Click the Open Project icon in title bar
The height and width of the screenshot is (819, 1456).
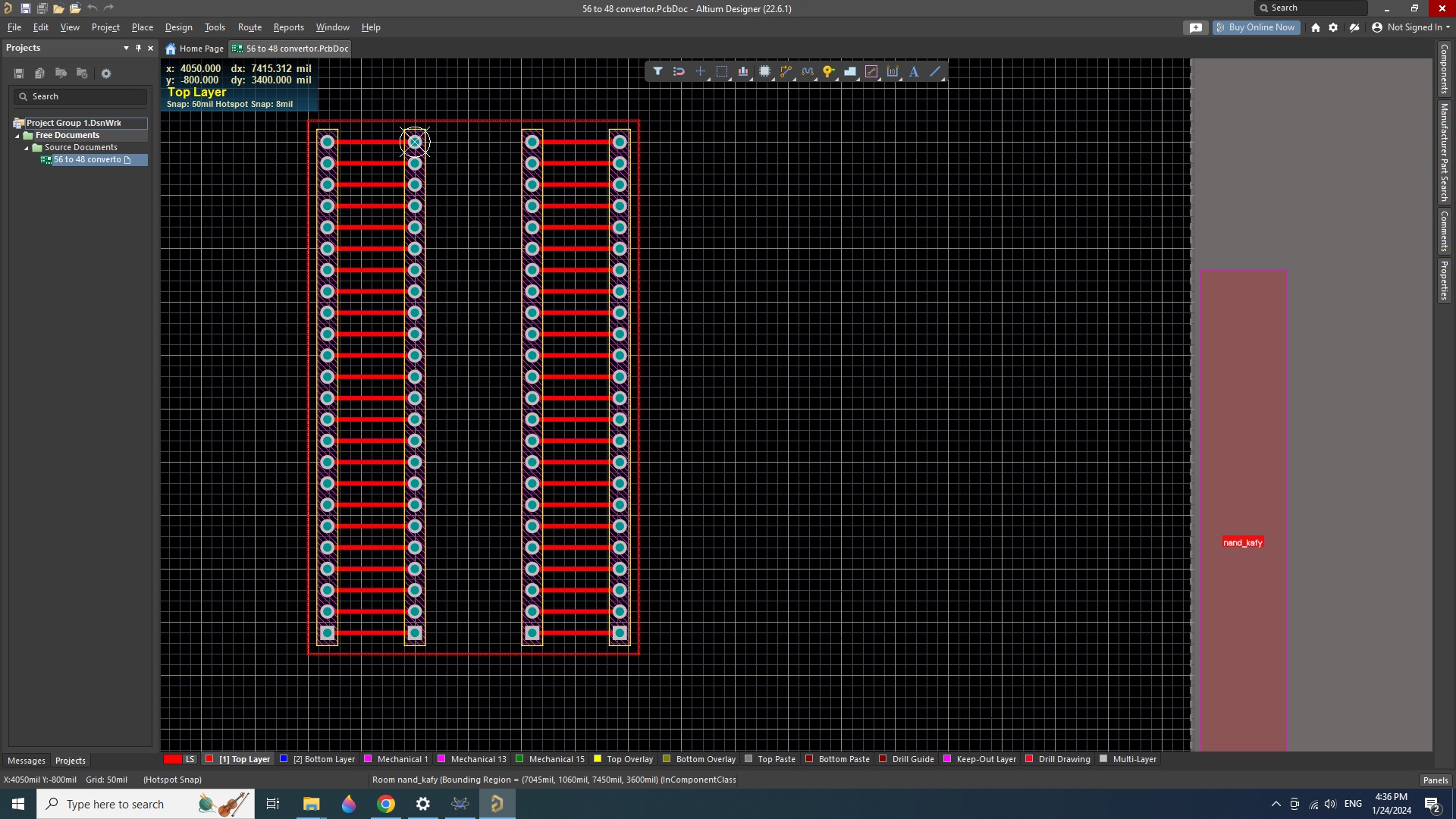click(75, 8)
